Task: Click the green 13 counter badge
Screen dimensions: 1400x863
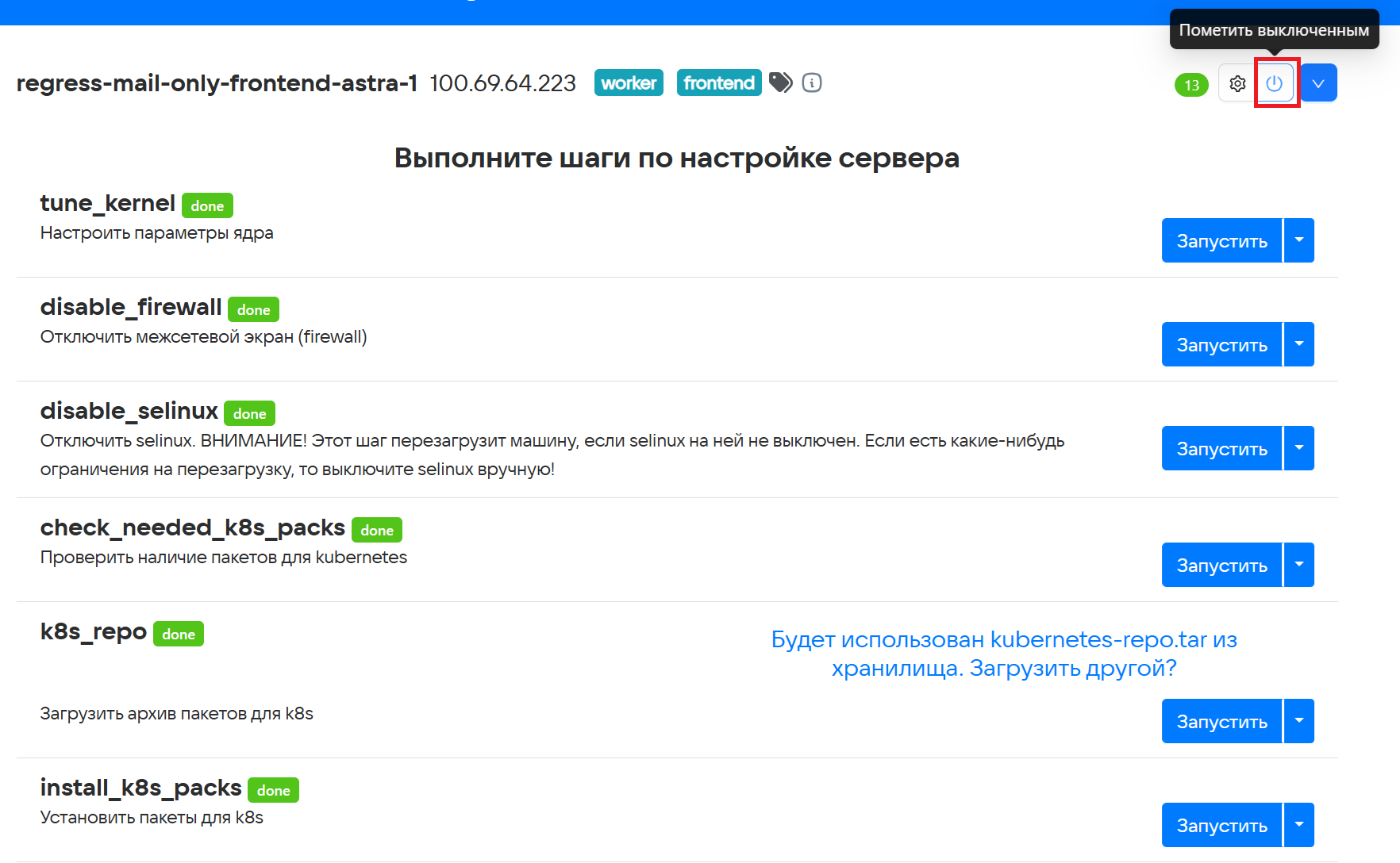Action: 1191,85
